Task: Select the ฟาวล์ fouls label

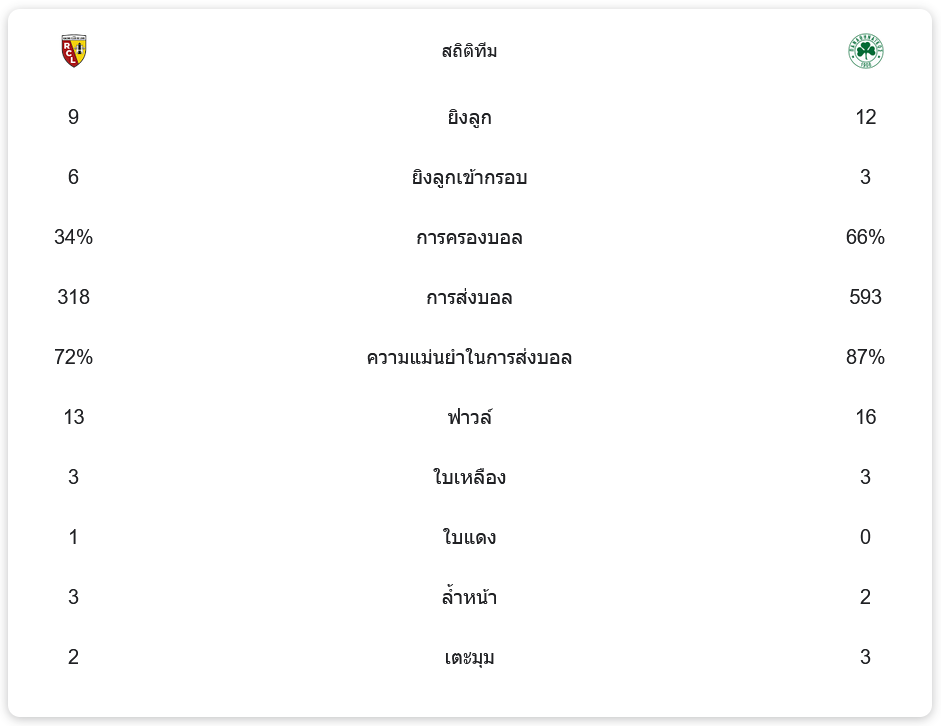Action: 469,418
